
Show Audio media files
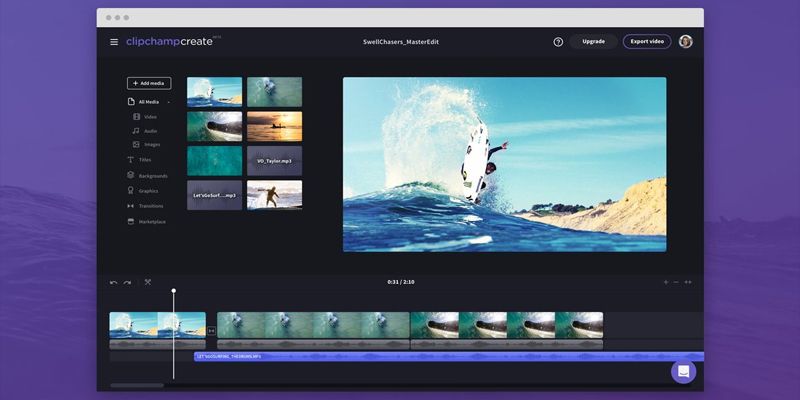(149, 131)
